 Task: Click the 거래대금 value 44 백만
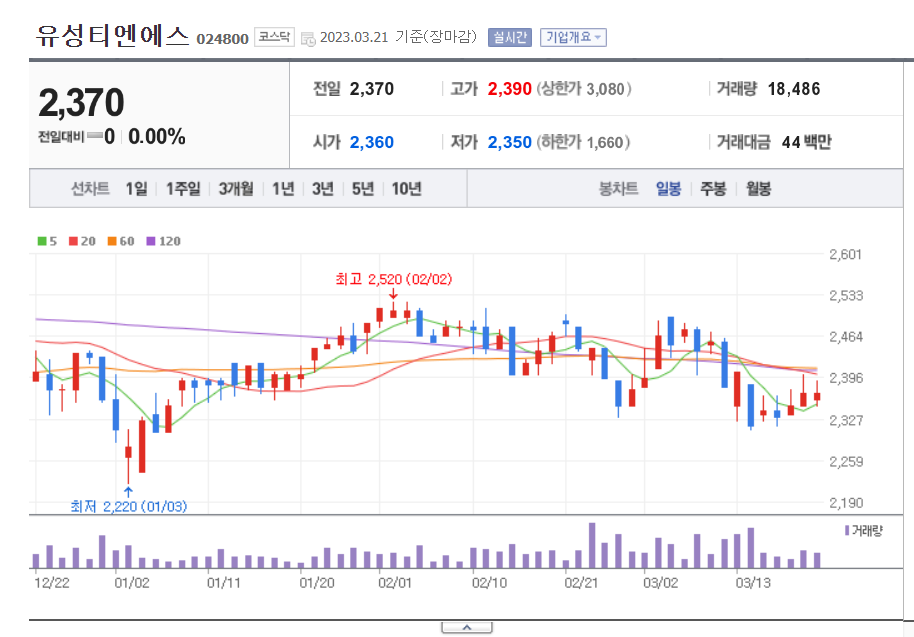[807, 142]
